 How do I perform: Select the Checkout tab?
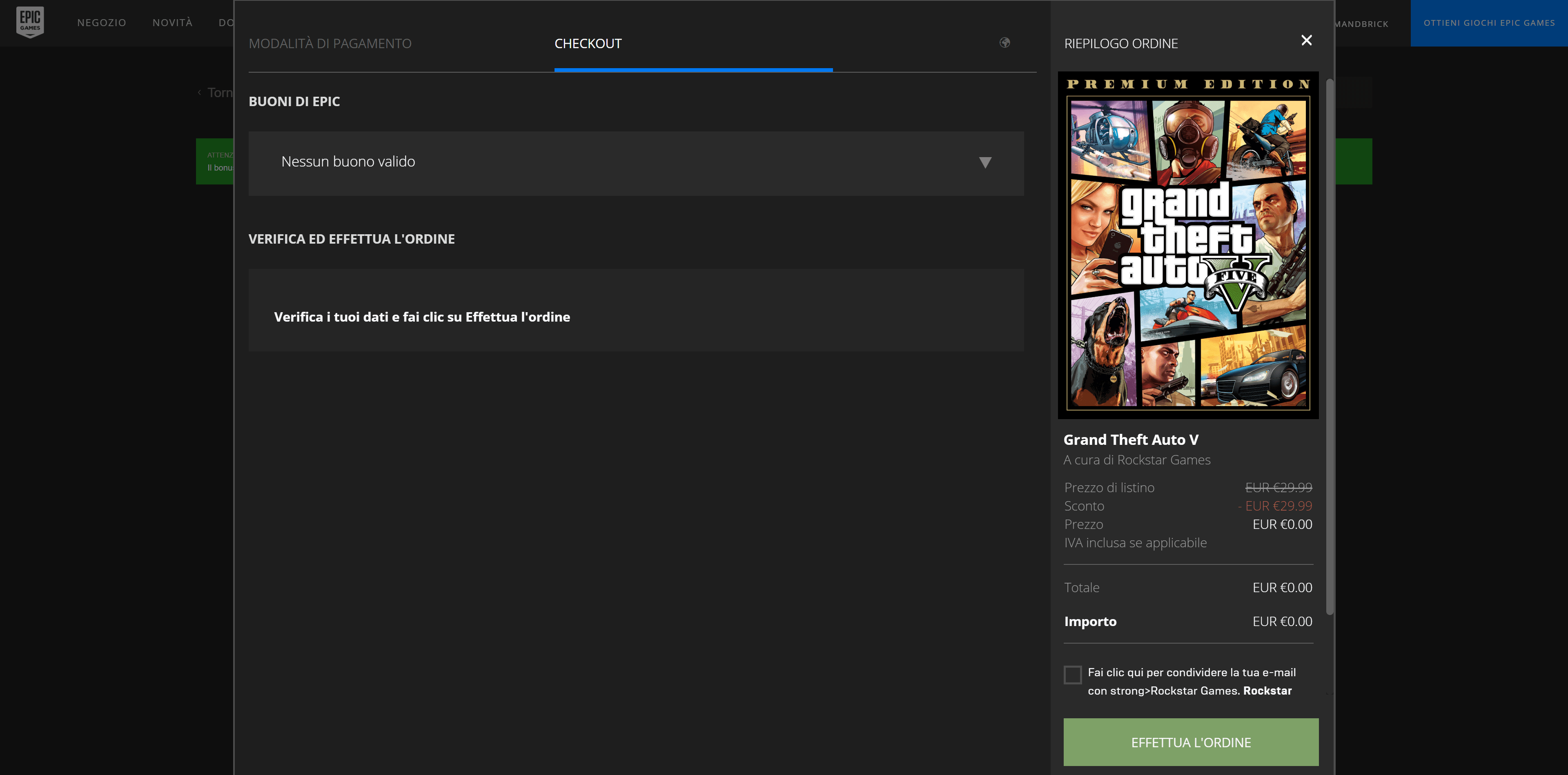click(588, 44)
